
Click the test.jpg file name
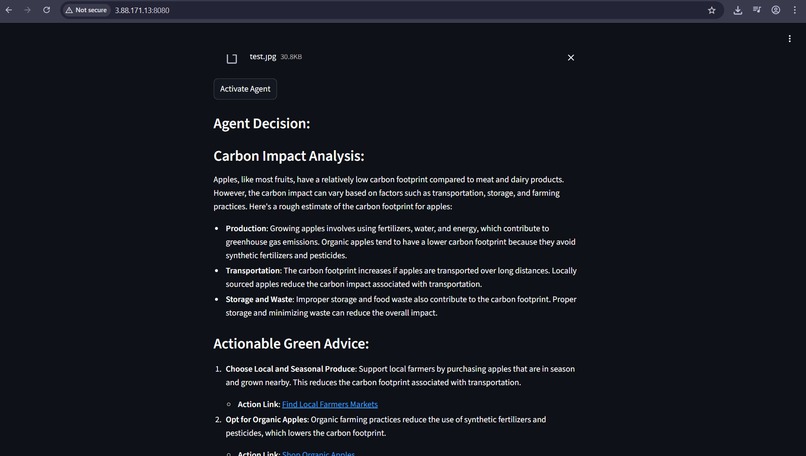click(263, 57)
